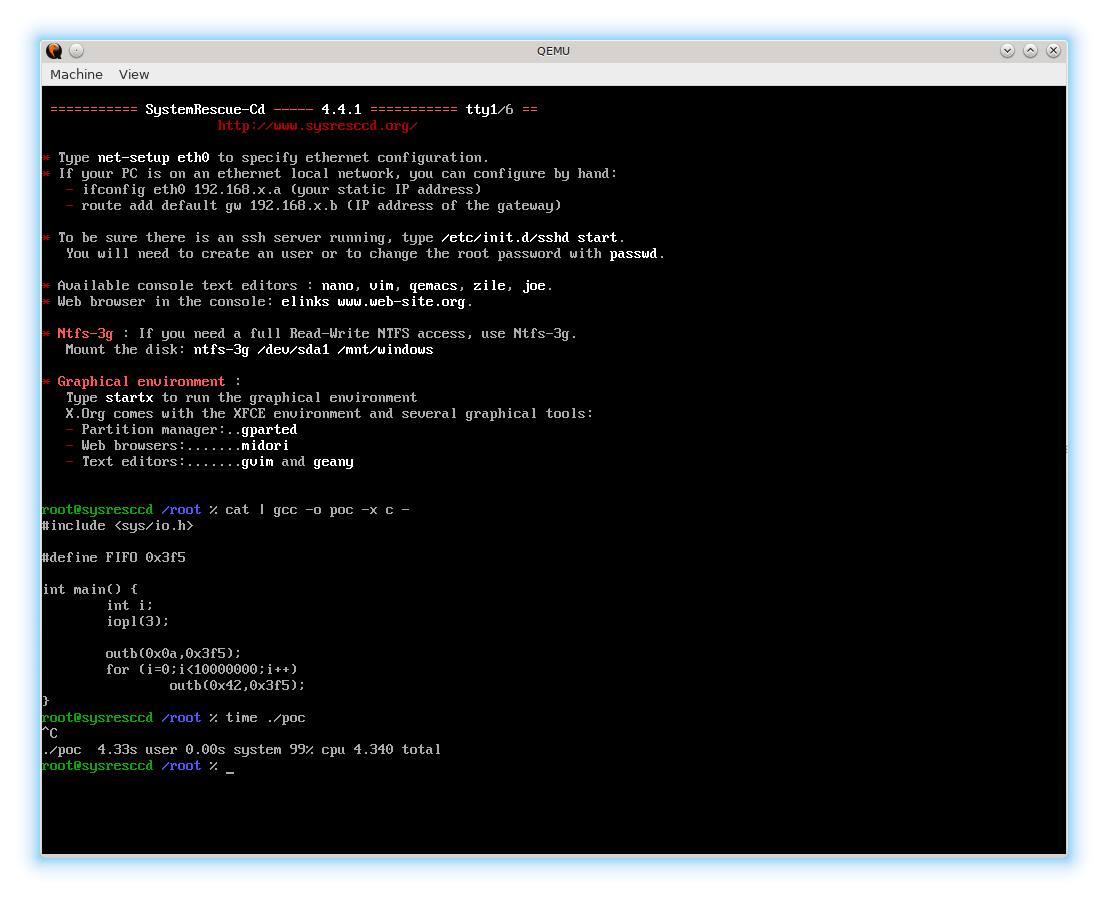
Task: Click the QEMU application icon in title bar
Action: click(x=54, y=51)
